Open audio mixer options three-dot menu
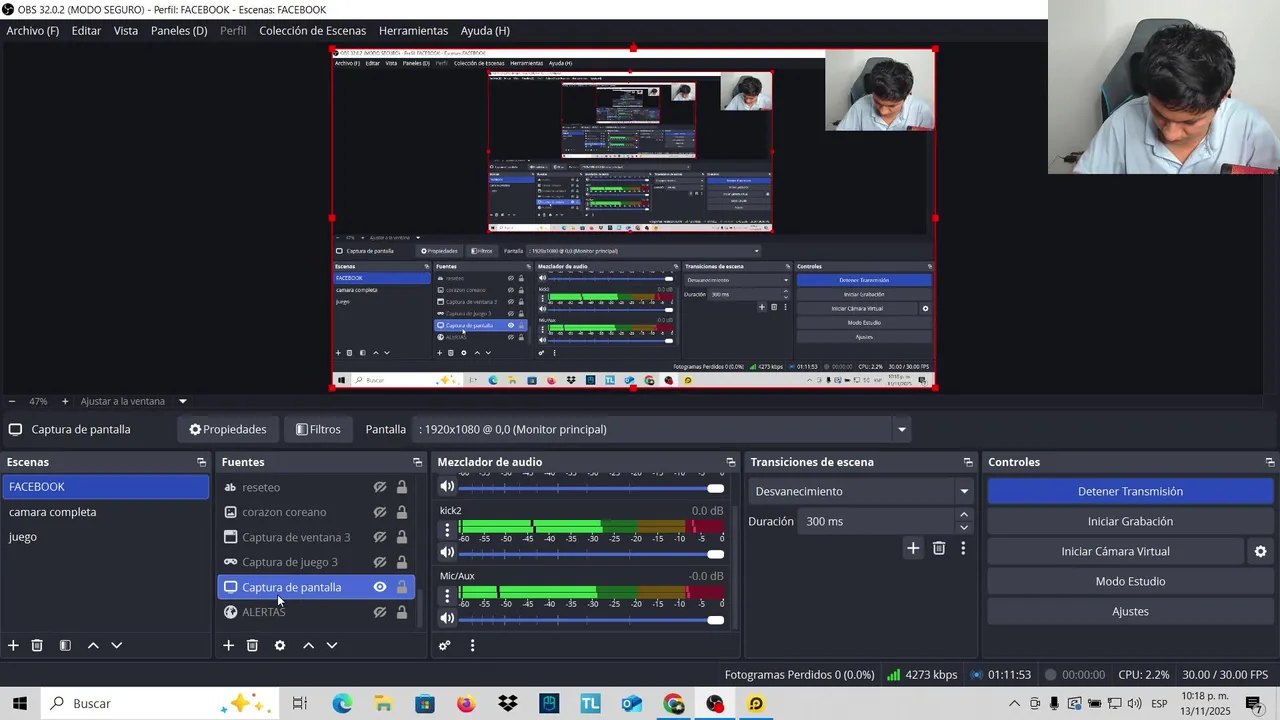Image resolution: width=1280 pixels, height=720 pixels. [472, 646]
